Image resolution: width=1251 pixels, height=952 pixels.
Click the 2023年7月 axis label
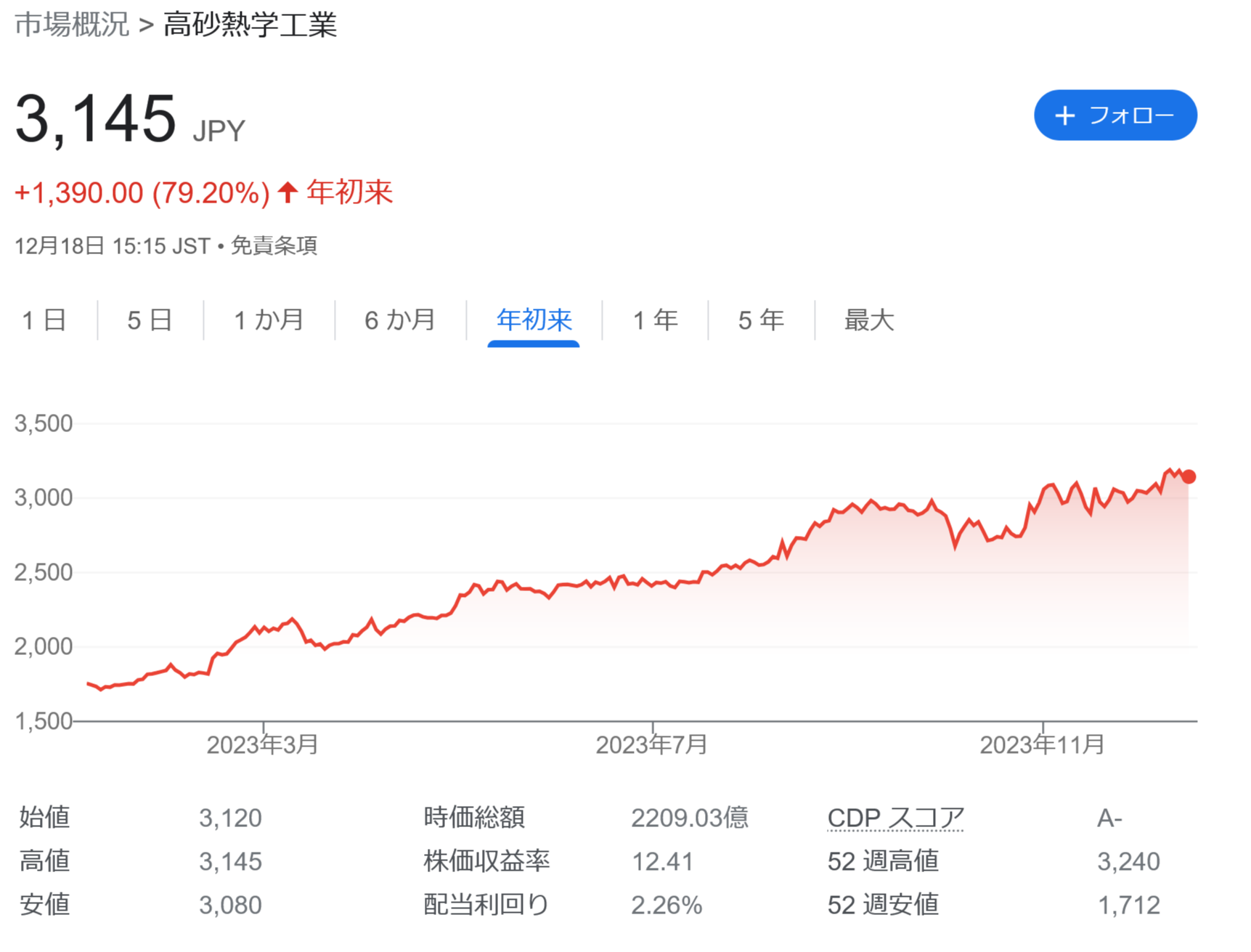652,744
